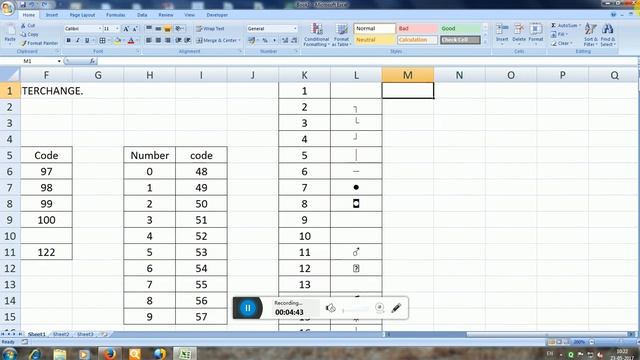Open the Page Layout ribbon tab
This screenshot has height=360, width=640.
pyautogui.click(x=82, y=15)
